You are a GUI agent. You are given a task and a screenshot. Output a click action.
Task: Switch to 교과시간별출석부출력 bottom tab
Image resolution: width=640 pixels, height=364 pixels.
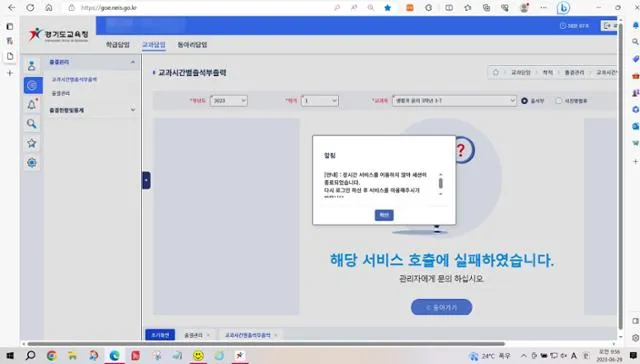tap(247, 335)
